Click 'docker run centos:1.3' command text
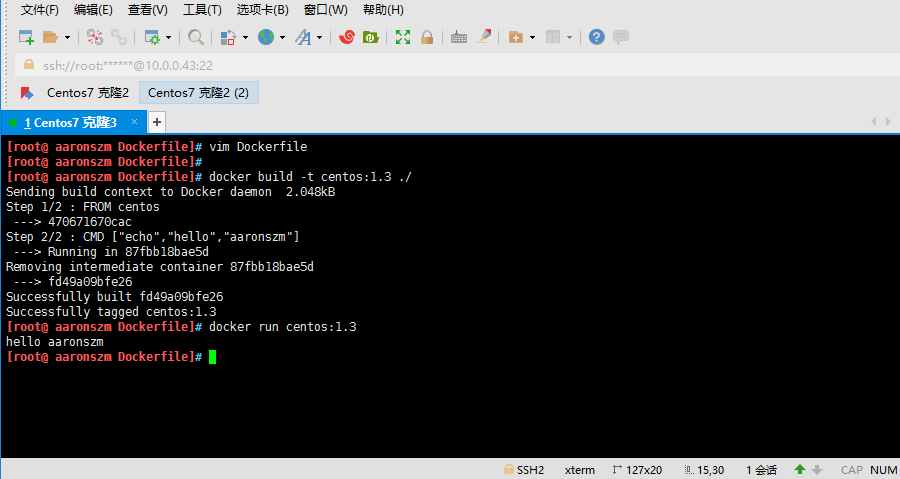The width and height of the screenshot is (900, 479). click(282, 327)
